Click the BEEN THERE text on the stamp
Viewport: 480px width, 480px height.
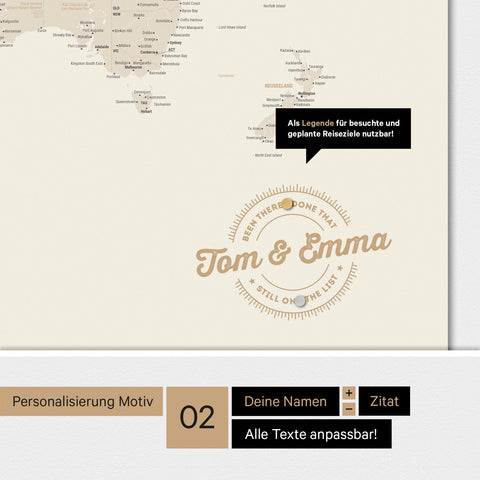[261, 221]
